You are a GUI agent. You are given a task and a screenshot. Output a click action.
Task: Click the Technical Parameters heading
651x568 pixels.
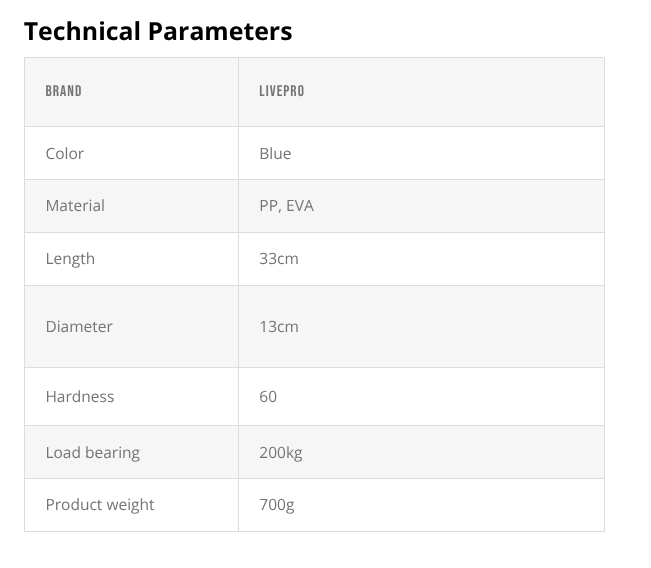(158, 31)
